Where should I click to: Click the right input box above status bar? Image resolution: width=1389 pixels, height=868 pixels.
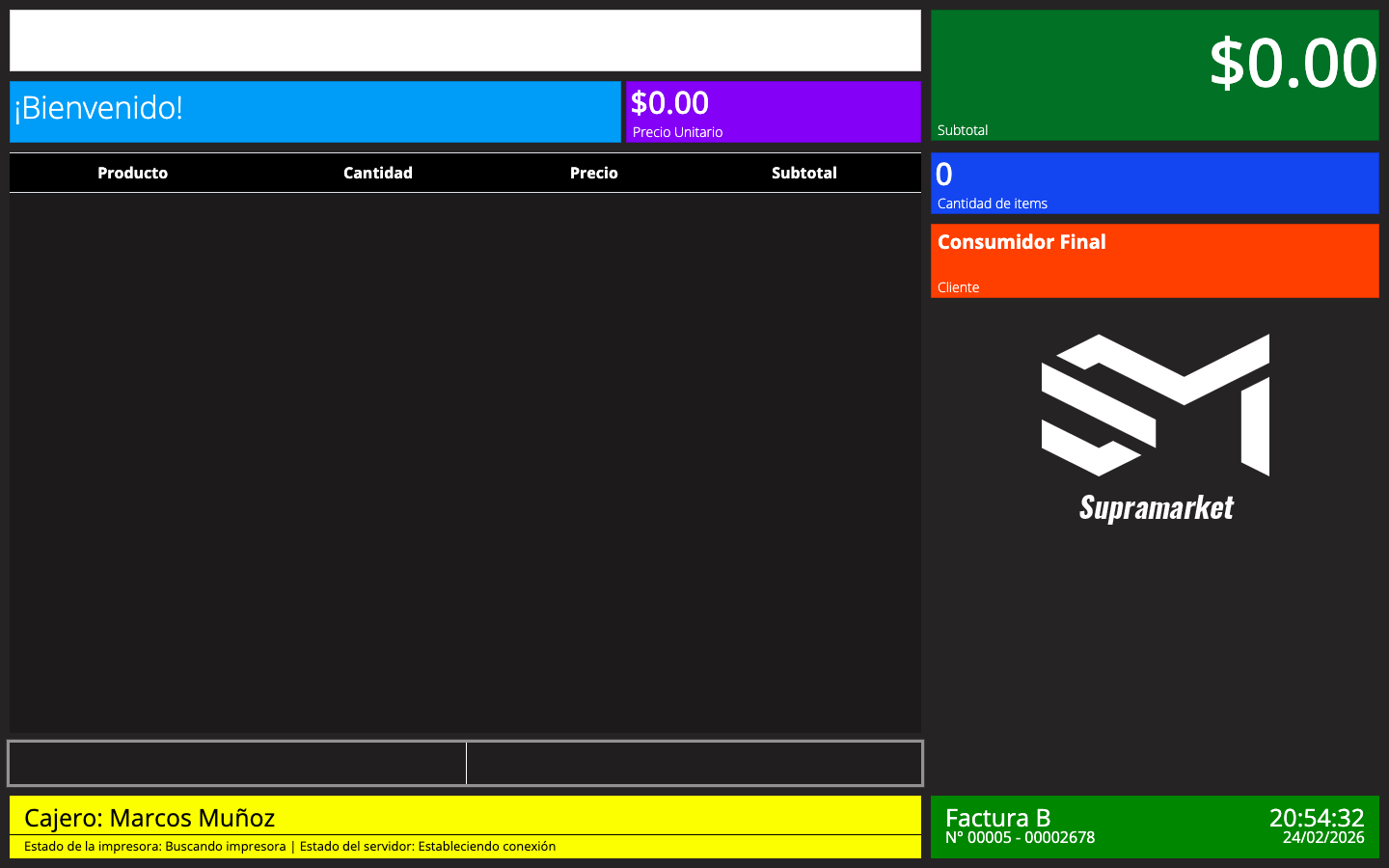pyautogui.click(x=694, y=763)
